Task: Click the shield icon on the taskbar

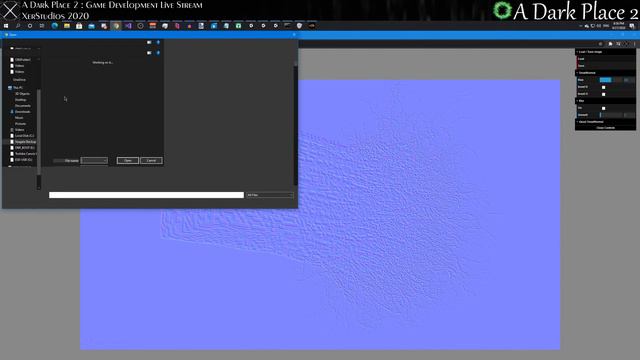Action: 300,26
